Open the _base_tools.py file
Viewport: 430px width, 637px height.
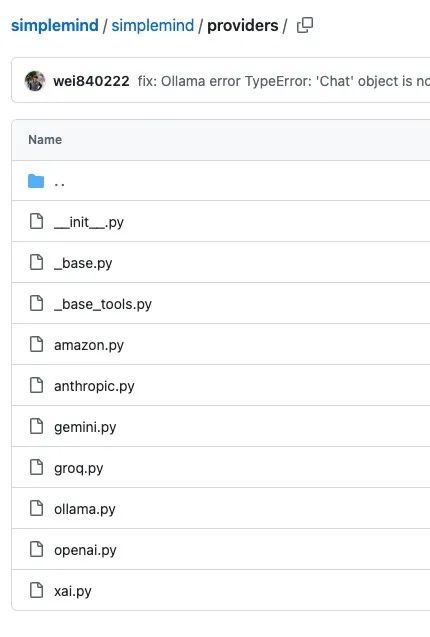click(x=103, y=304)
